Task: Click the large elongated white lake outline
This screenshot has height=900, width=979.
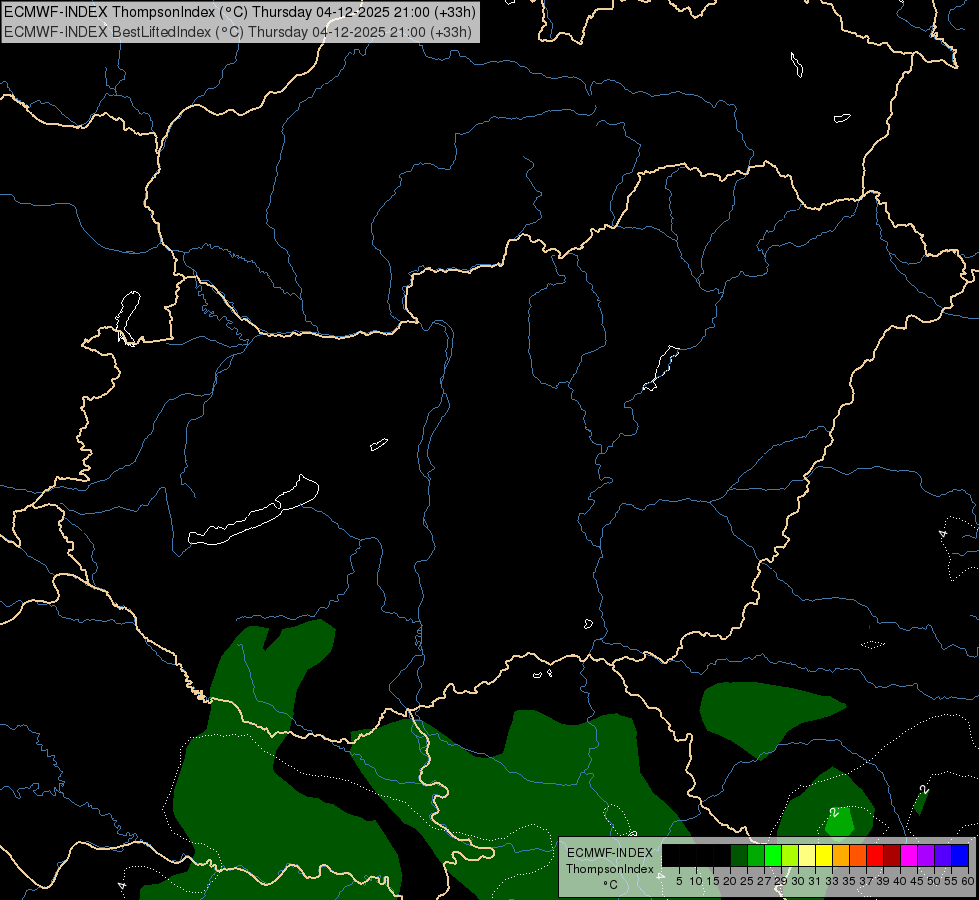Action: pyautogui.click(x=253, y=510)
